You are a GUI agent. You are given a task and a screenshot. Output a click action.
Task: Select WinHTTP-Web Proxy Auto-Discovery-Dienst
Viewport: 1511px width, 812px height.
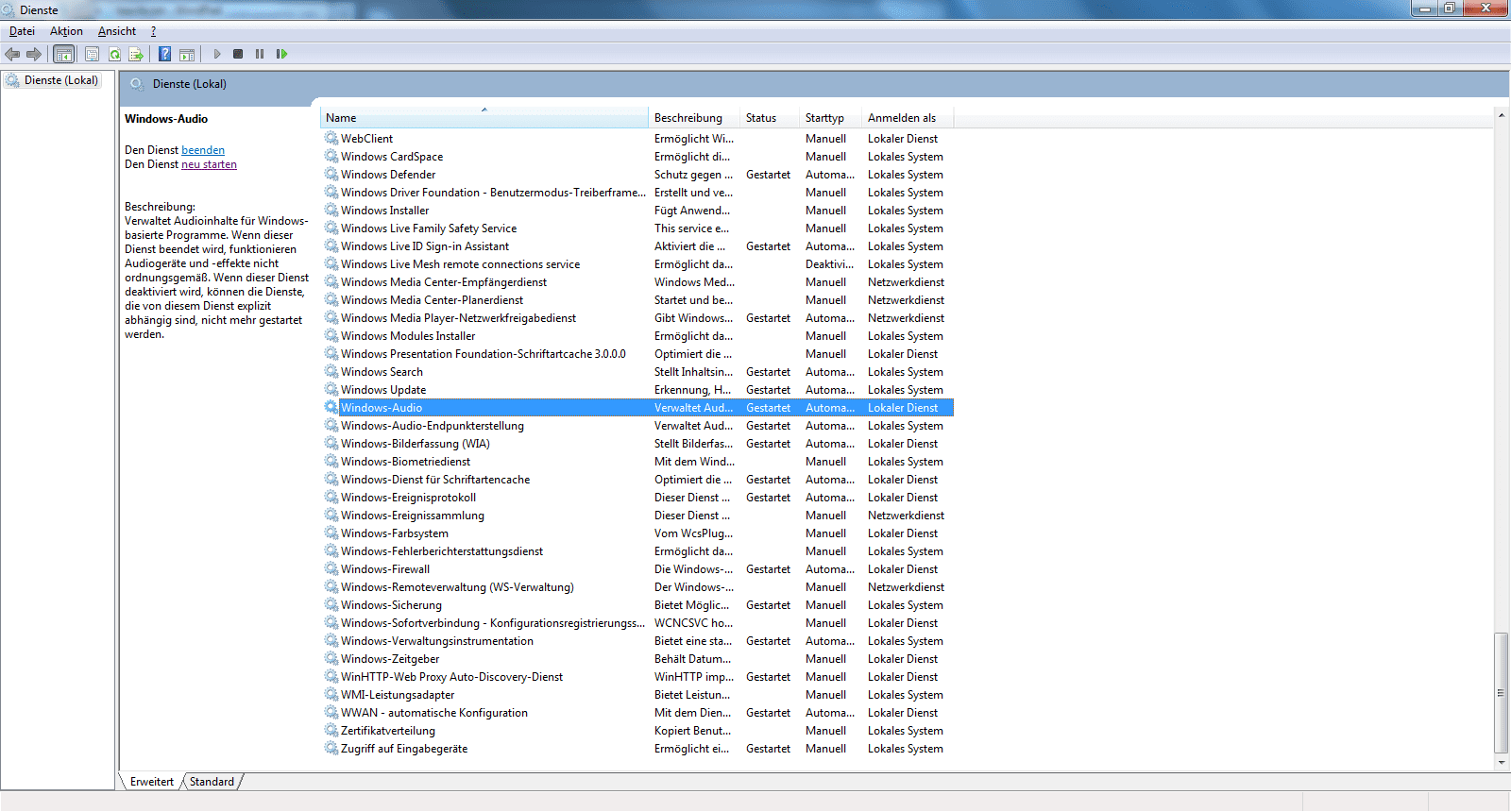point(452,677)
